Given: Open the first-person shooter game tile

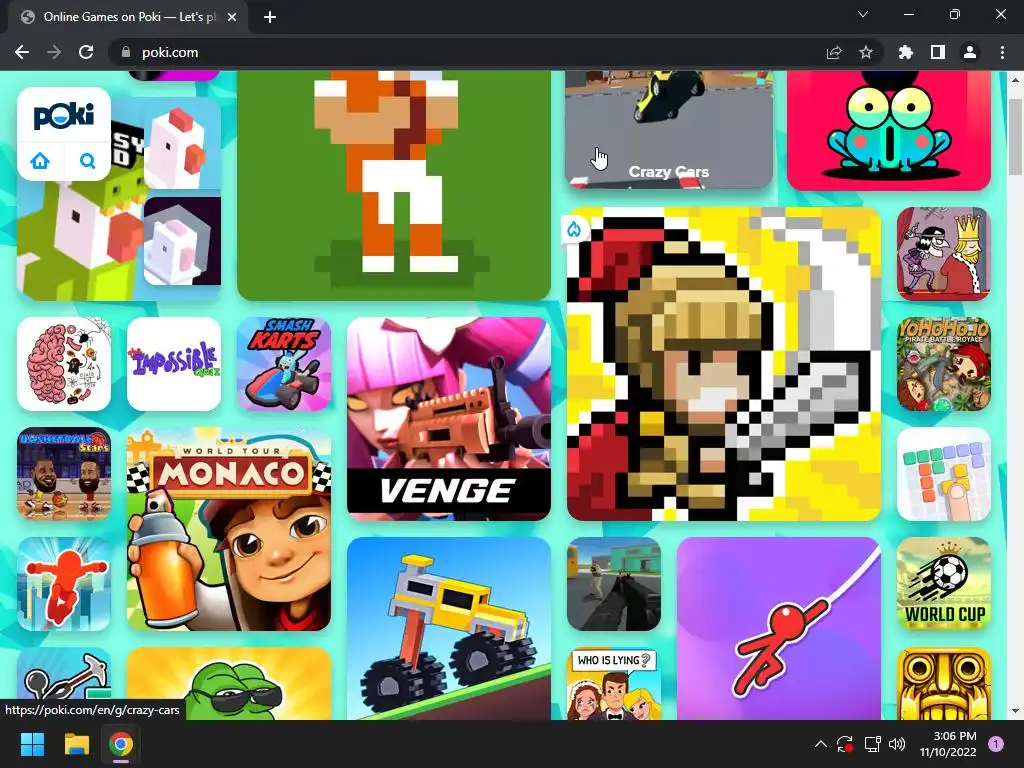Looking at the screenshot, I should (614, 584).
